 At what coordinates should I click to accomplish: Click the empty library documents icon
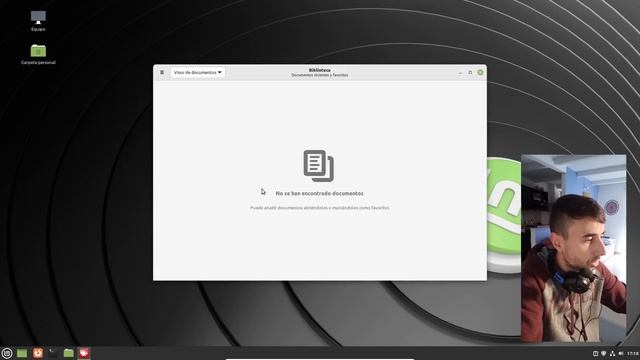pyautogui.click(x=319, y=166)
